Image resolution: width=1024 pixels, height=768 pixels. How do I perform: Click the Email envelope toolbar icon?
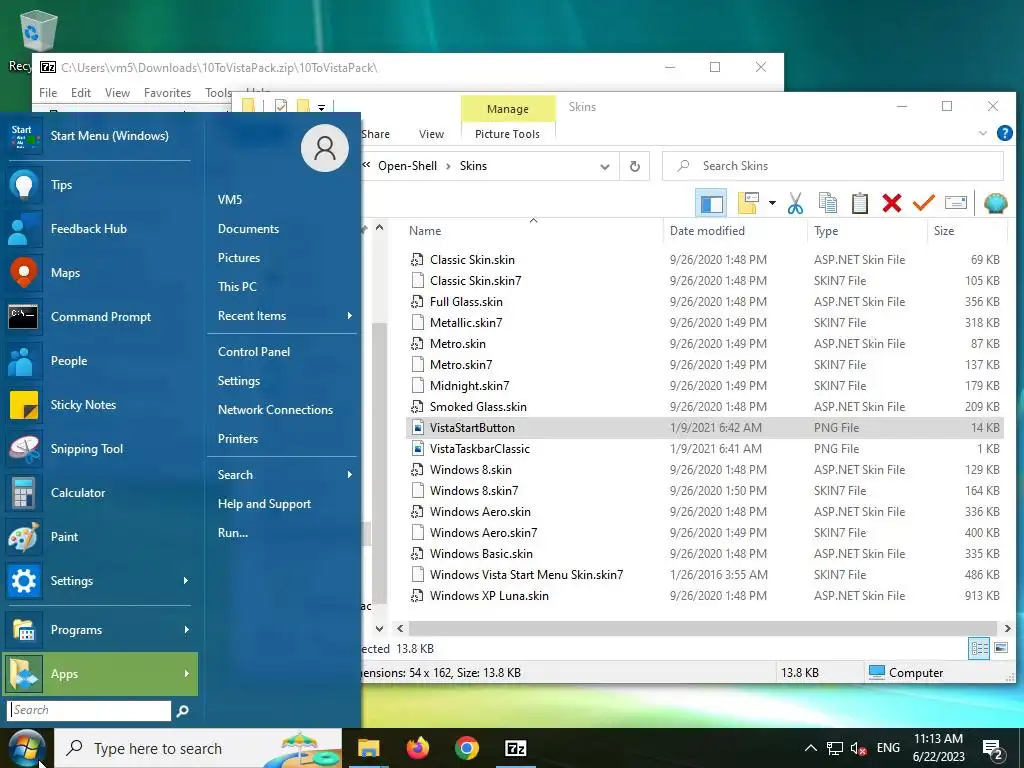click(955, 204)
